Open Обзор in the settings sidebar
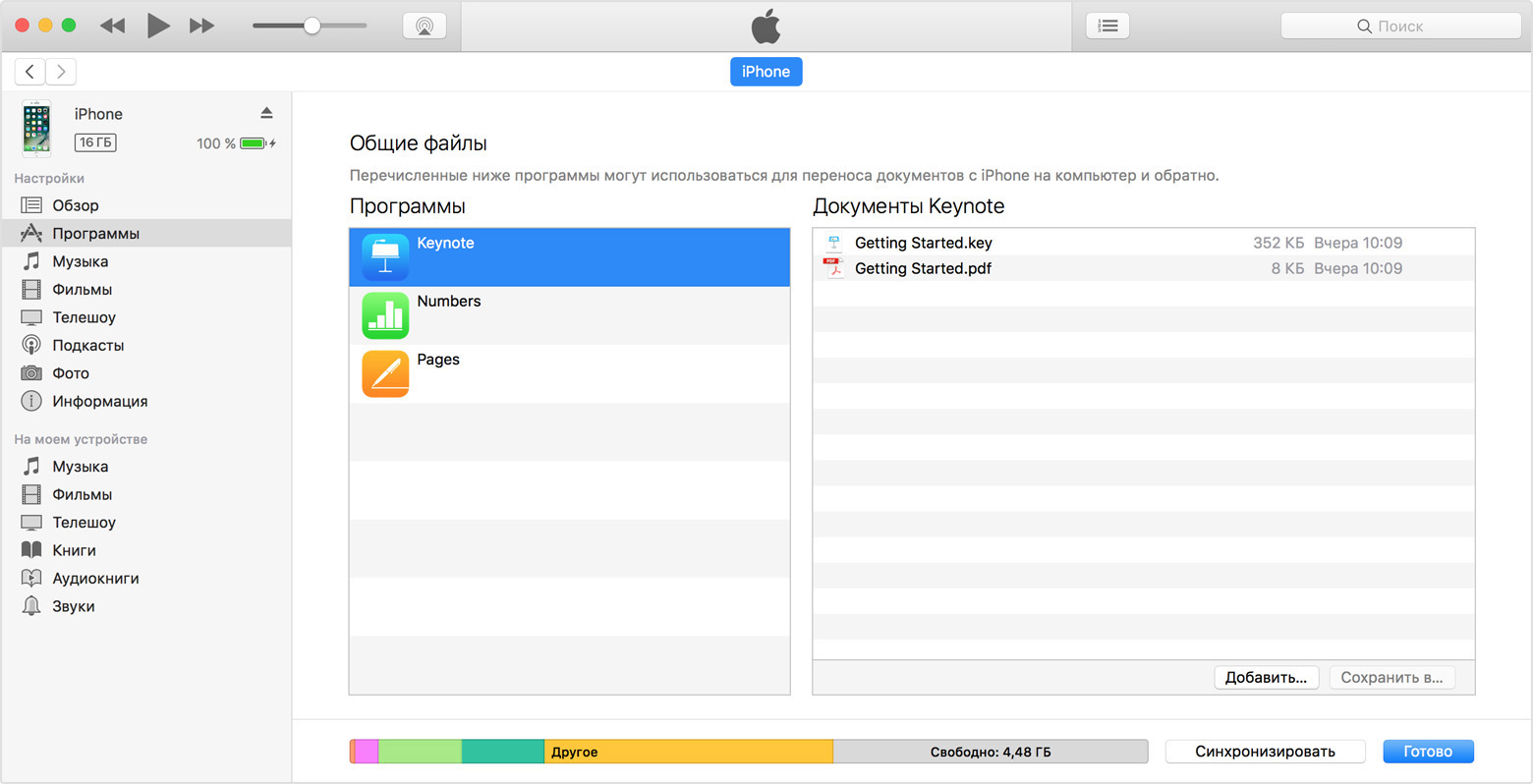The width and height of the screenshot is (1533, 784). click(x=145, y=205)
